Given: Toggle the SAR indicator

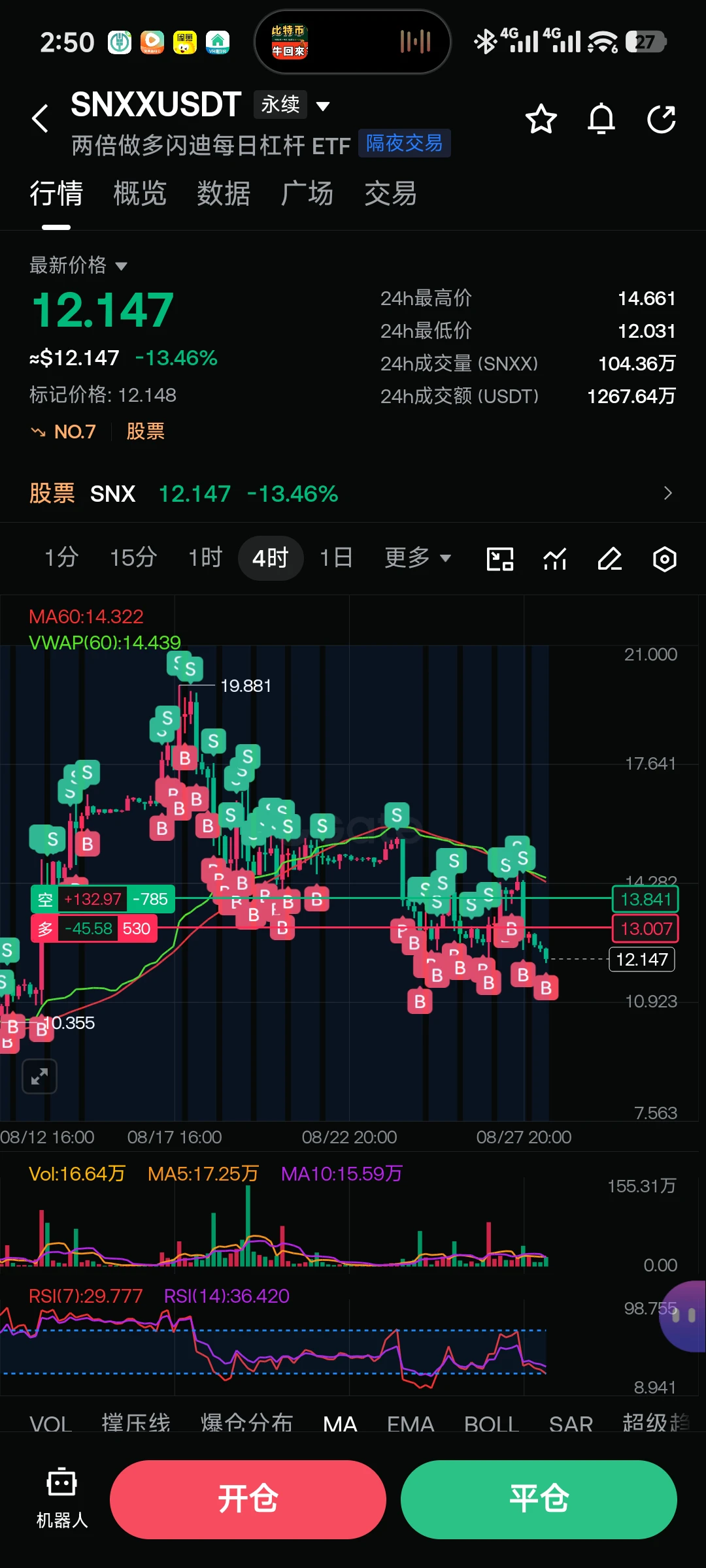Looking at the screenshot, I should click(571, 1424).
